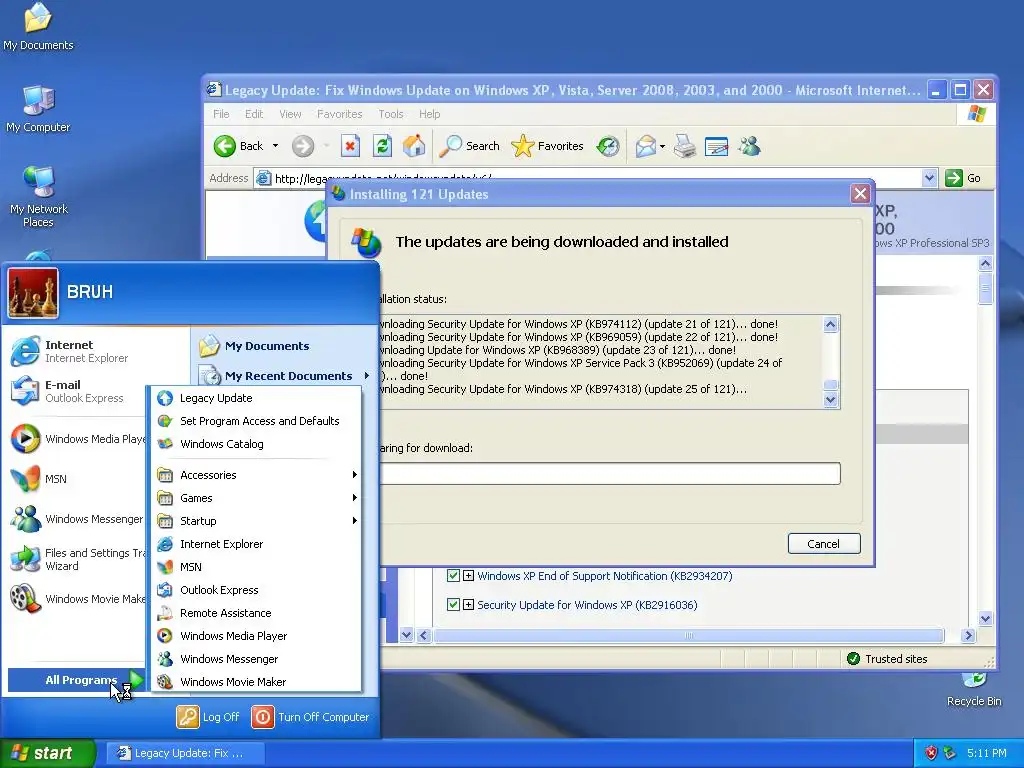Open Recycle Bin on the desktop
1024x768 pixels.
click(x=974, y=689)
